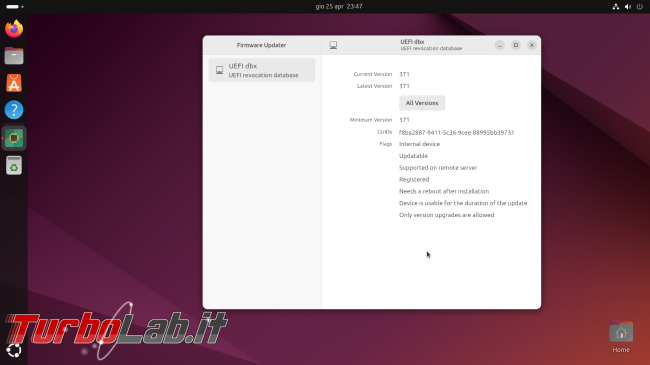The height and width of the screenshot is (365, 650).
Task: Show applications via Ubuntu logo button
Action: point(14,350)
